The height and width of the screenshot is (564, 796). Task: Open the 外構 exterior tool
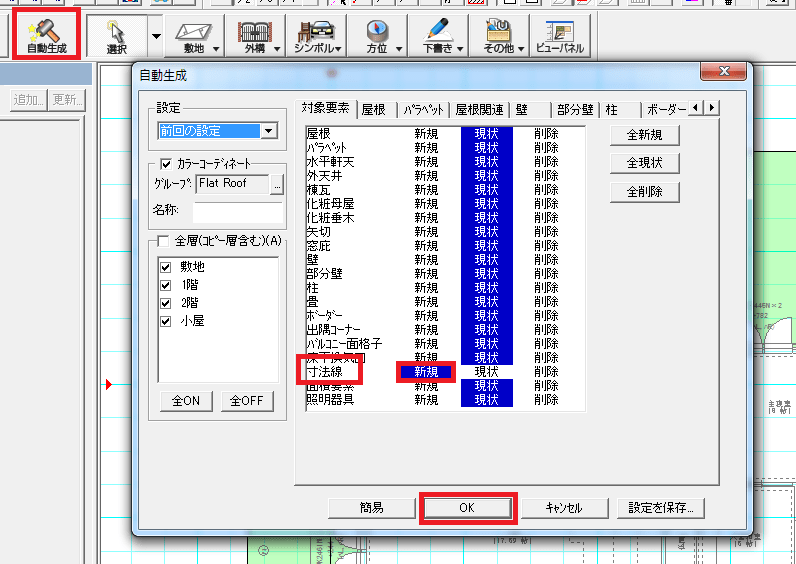coord(254,36)
